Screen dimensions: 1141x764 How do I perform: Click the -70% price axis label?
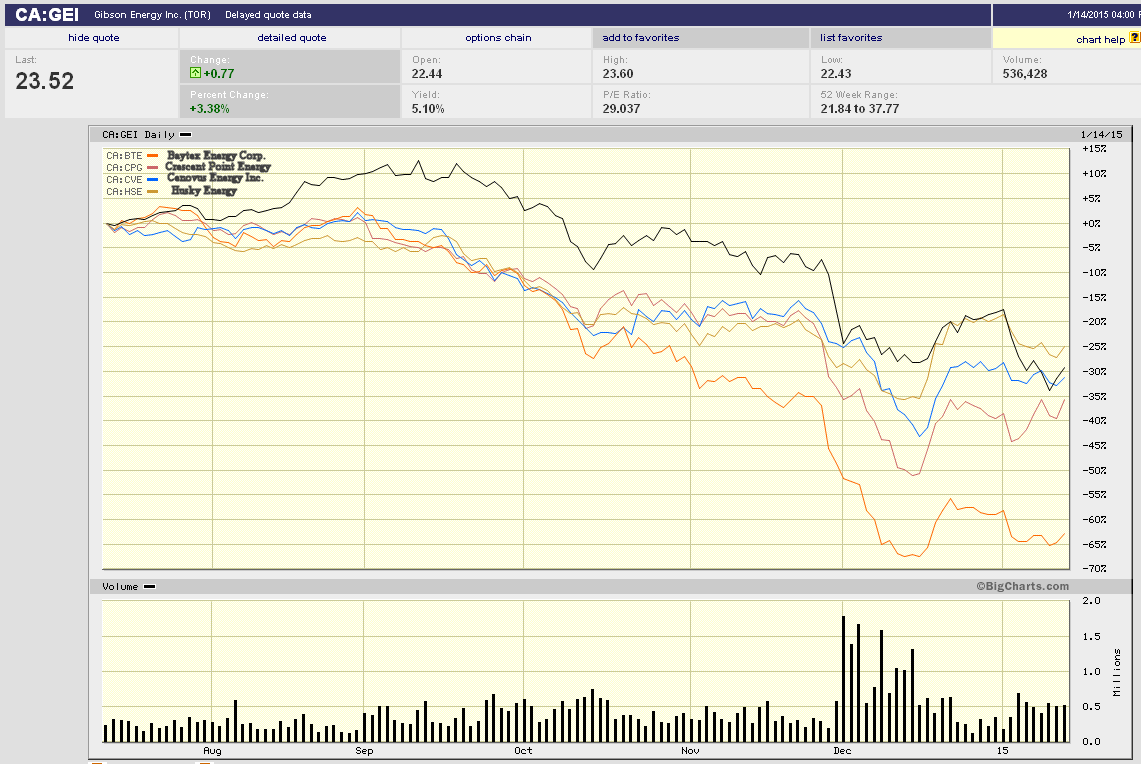point(1094,568)
